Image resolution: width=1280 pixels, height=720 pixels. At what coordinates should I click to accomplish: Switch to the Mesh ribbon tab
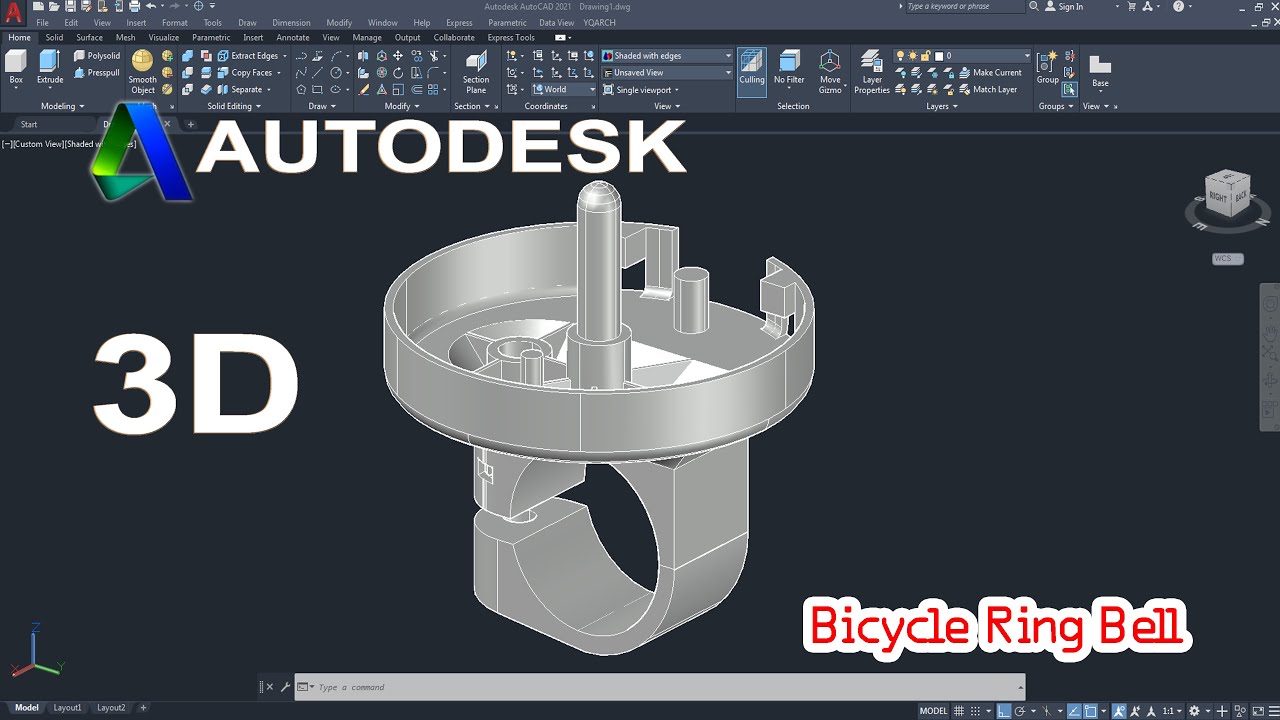point(125,38)
